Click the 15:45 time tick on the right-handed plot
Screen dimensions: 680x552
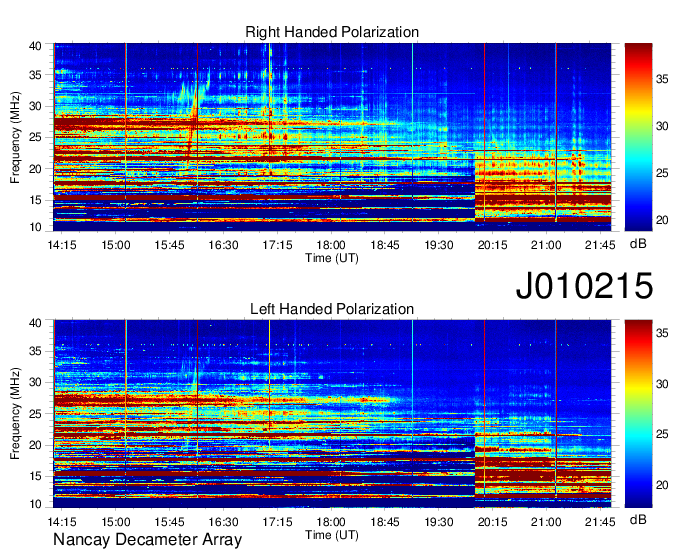pyautogui.click(x=170, y=245)
